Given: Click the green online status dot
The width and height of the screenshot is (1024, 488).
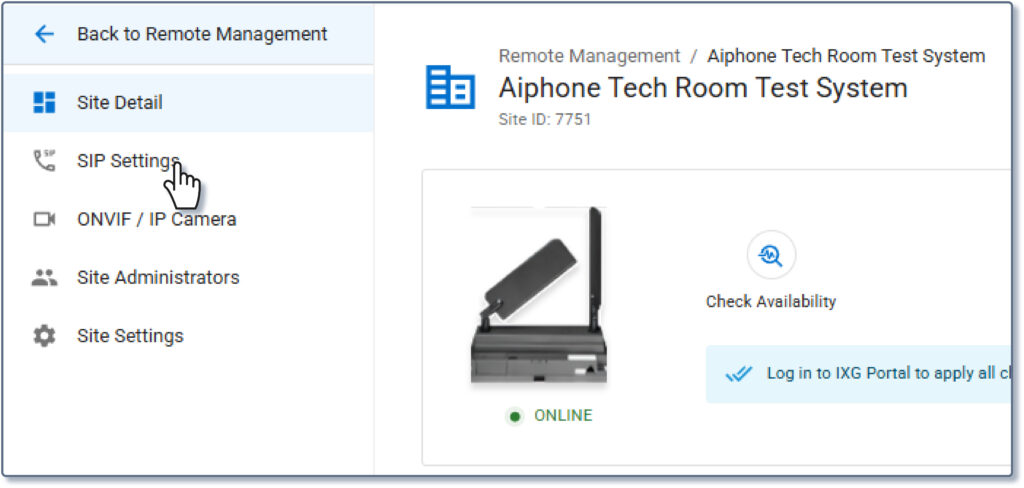Looking at the screenshot, I should (x=514, y=416).
